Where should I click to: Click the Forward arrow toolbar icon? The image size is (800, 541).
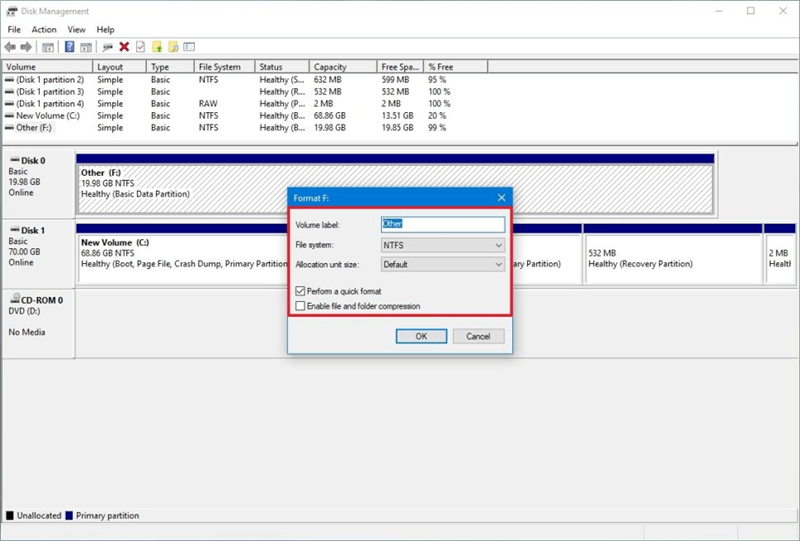pos(27,46)
